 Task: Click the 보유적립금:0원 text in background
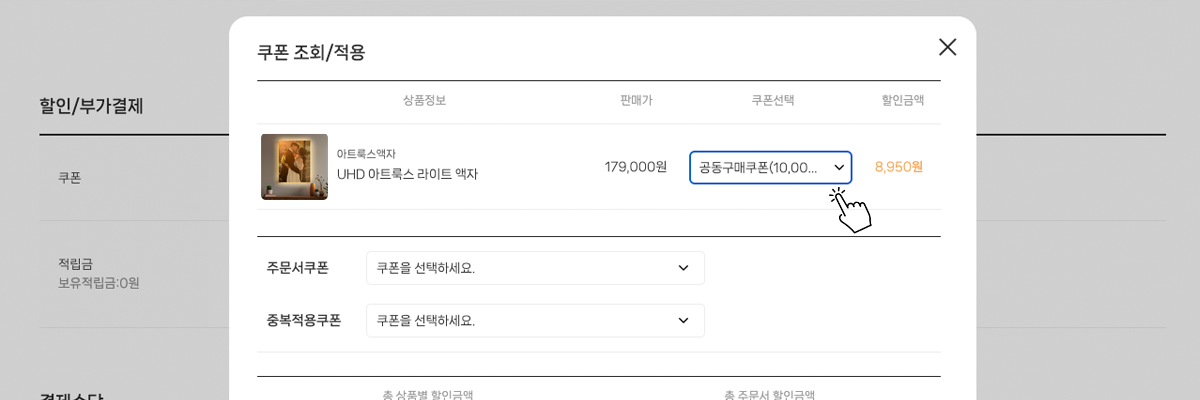99,283
